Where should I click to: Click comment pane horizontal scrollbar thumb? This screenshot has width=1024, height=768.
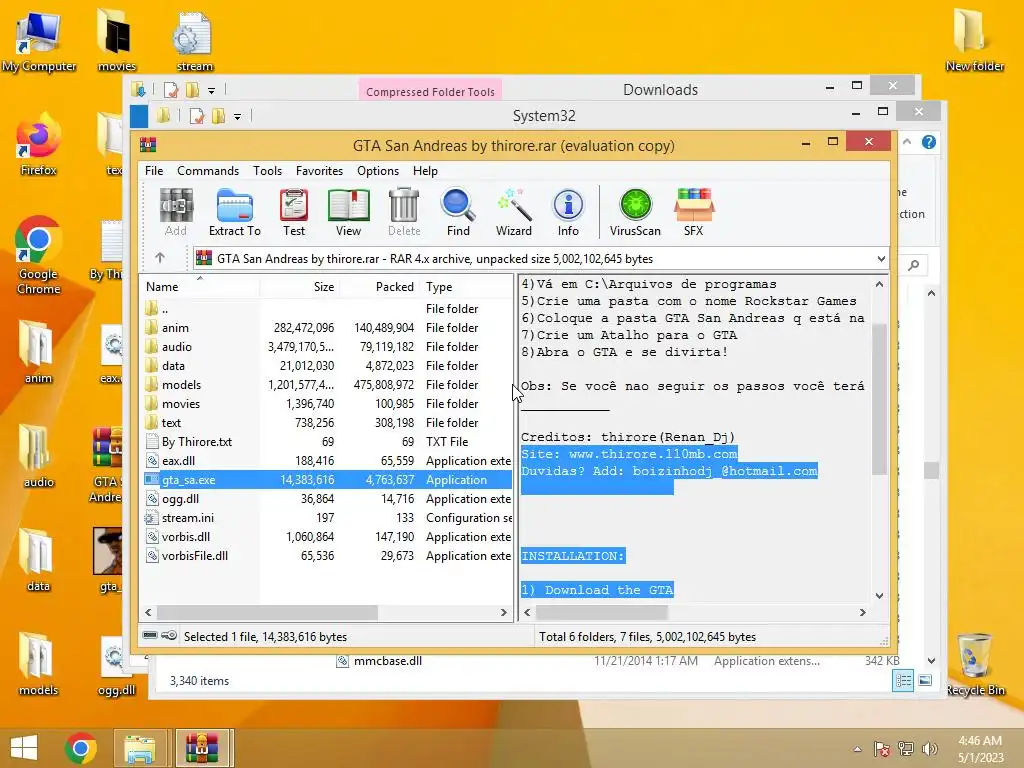(601, 612)
